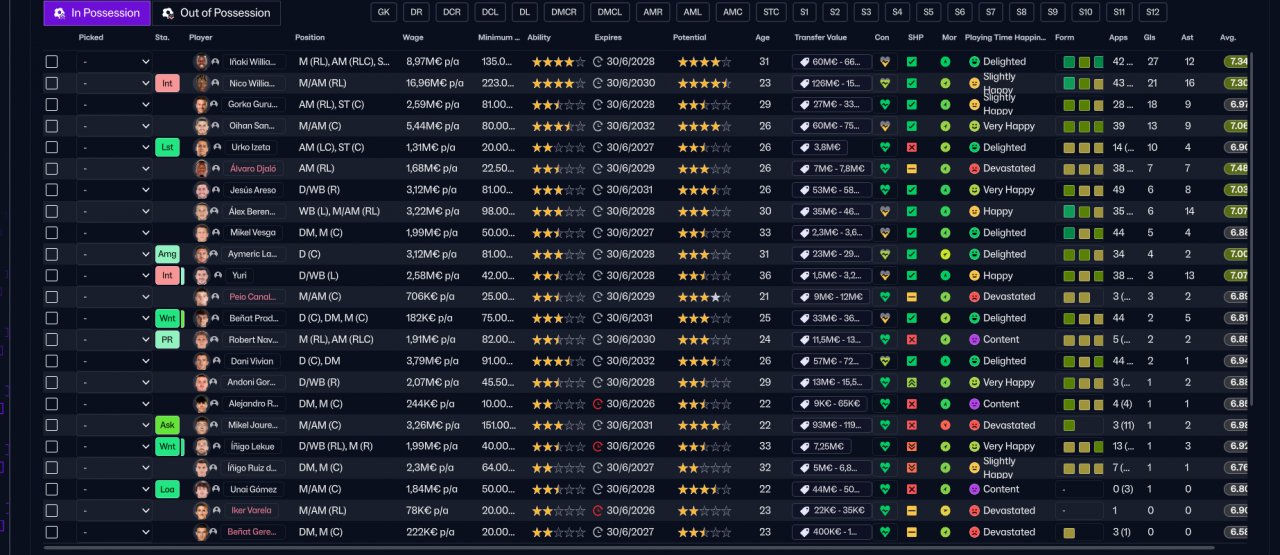Image resolution: width=1280 pixels, height=555 pixels.
Task: Switch to the Out of Possession tab
Action: 216,13
